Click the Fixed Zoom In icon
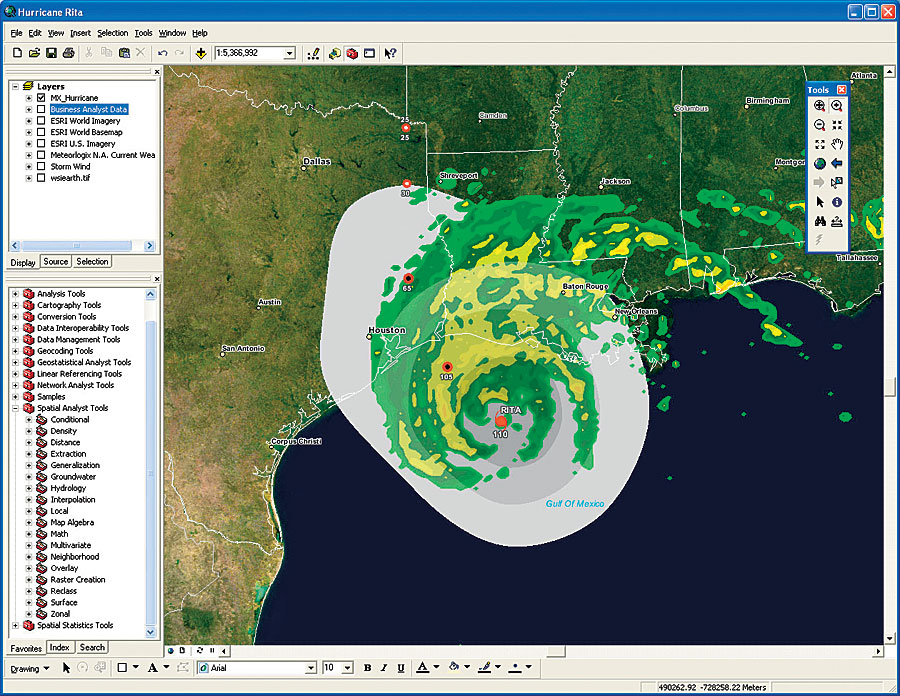Viewport: 900px width, 696px height. [x=837, y=125]
